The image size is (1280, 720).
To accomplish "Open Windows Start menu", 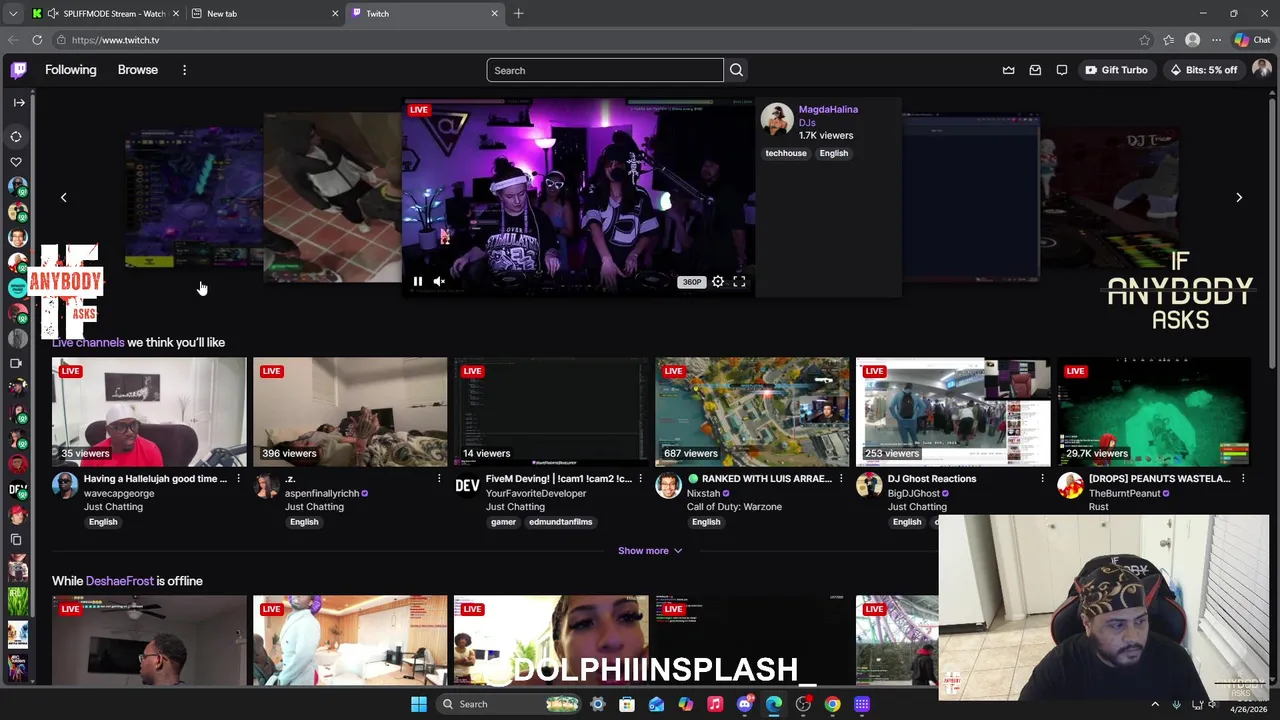I will coord(419,704).
